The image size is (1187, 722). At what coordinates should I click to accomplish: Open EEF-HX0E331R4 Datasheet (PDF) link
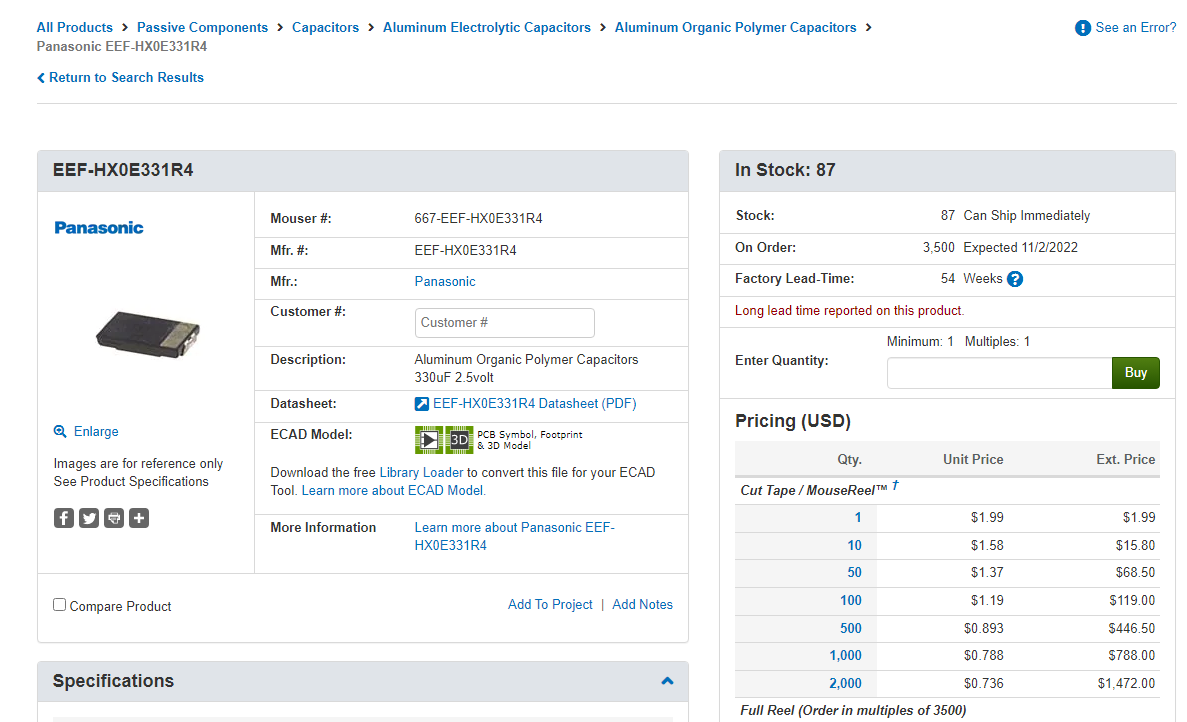coord(534,404)
